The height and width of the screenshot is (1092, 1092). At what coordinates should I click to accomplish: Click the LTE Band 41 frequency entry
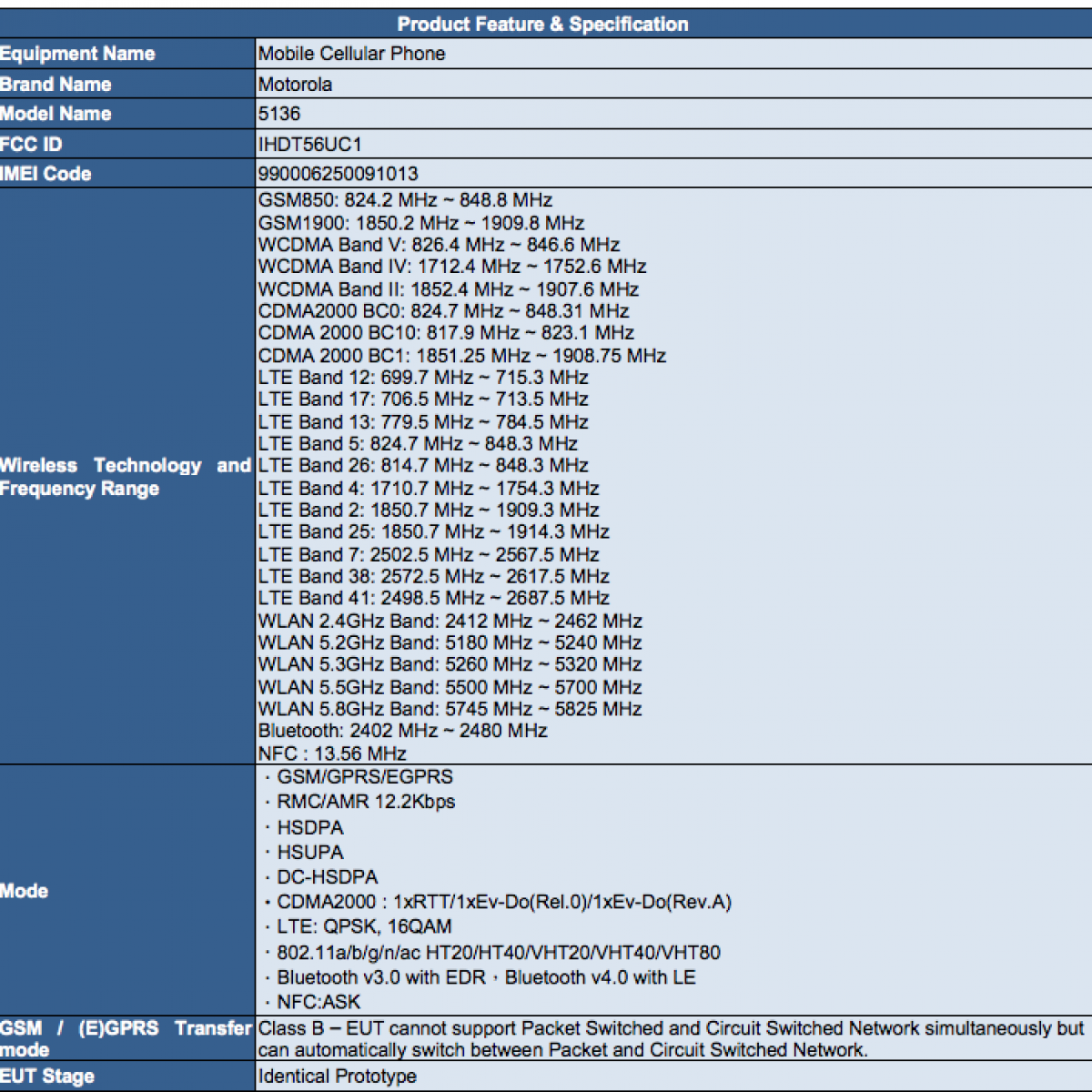[x=434, y=598]
